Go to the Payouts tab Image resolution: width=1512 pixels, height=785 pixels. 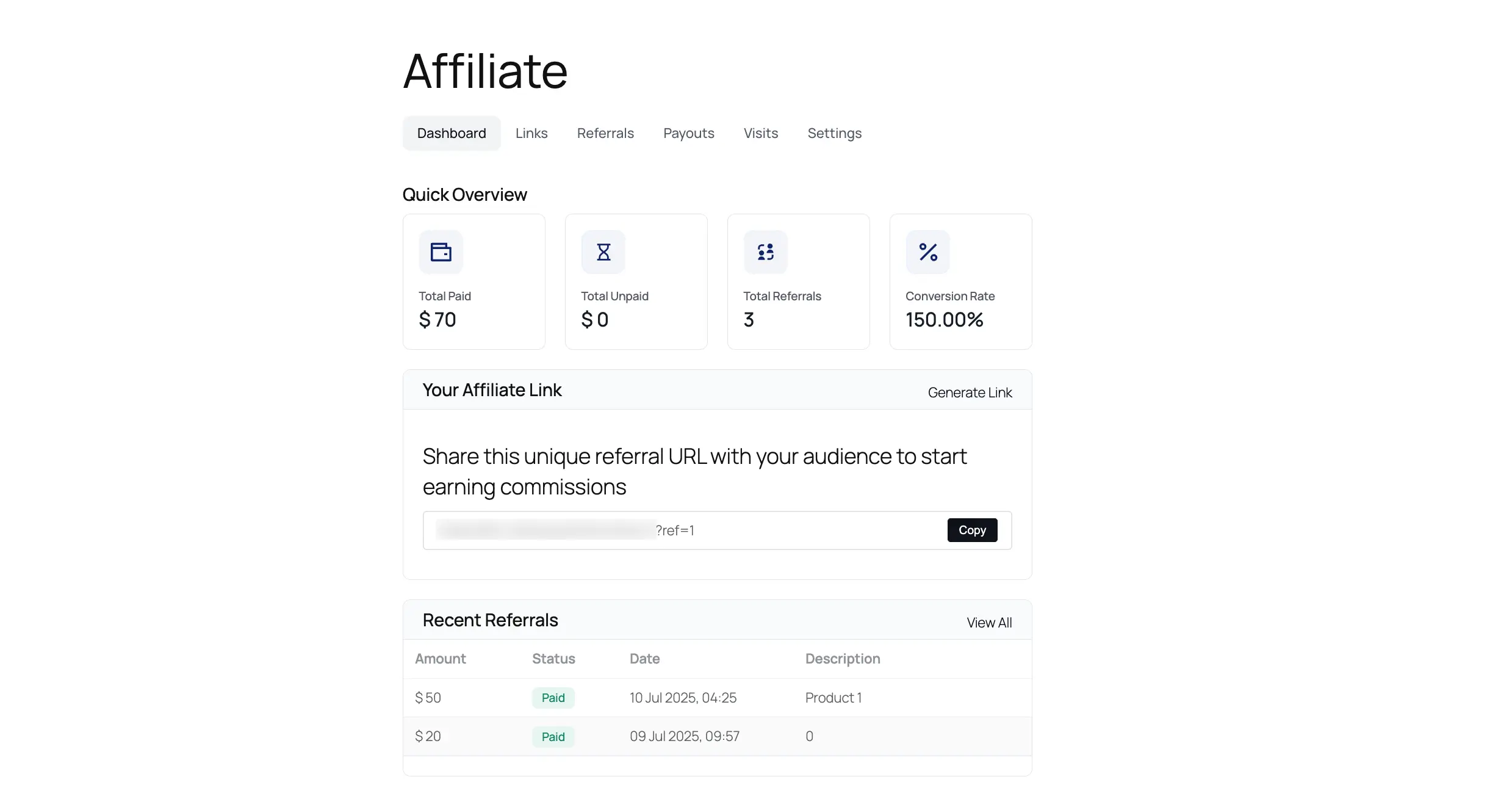click(x=688, y=133)
